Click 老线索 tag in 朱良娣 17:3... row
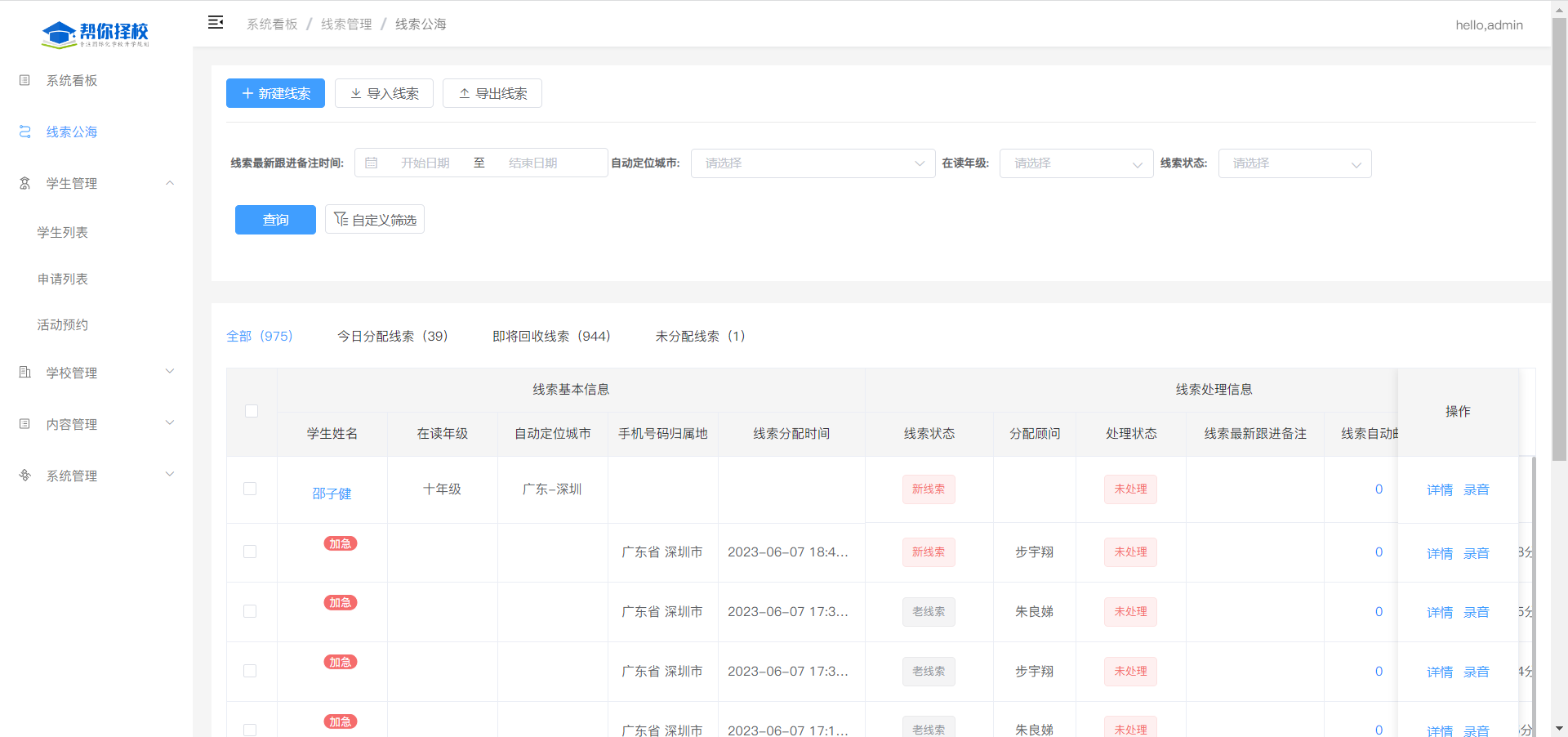1568x737 pixels. 929,612
